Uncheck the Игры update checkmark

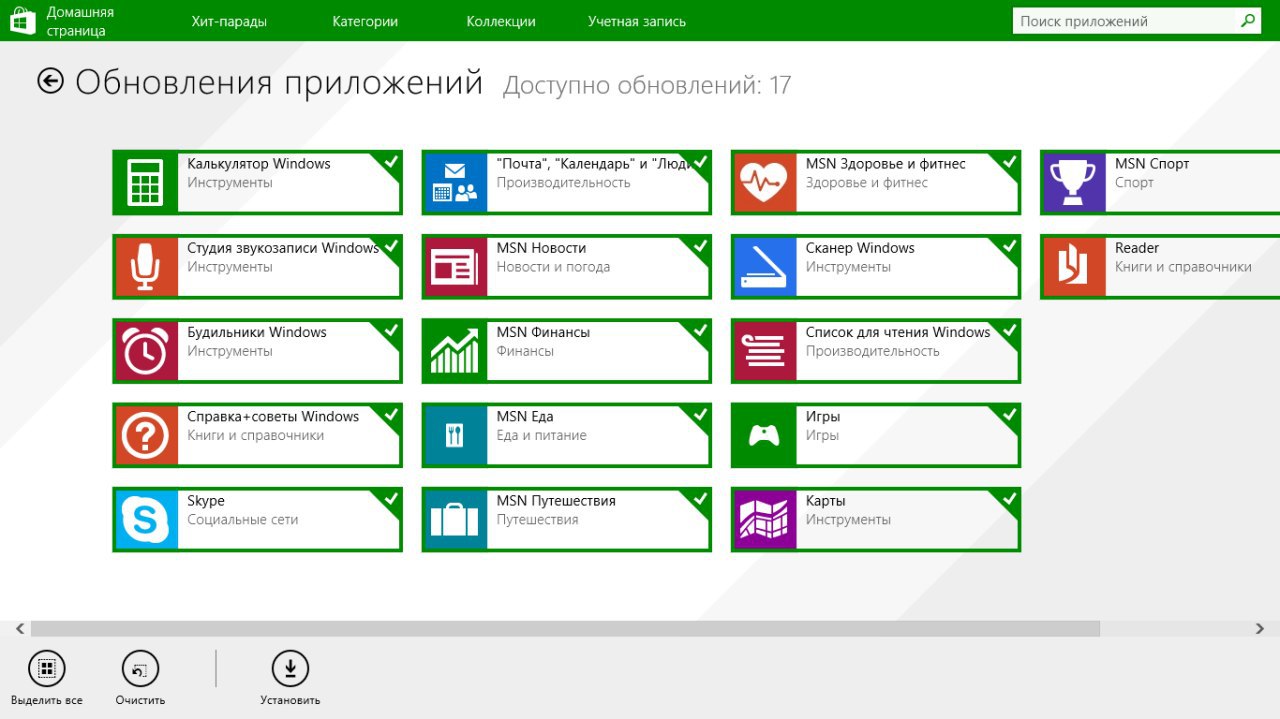pos(1009,414)
